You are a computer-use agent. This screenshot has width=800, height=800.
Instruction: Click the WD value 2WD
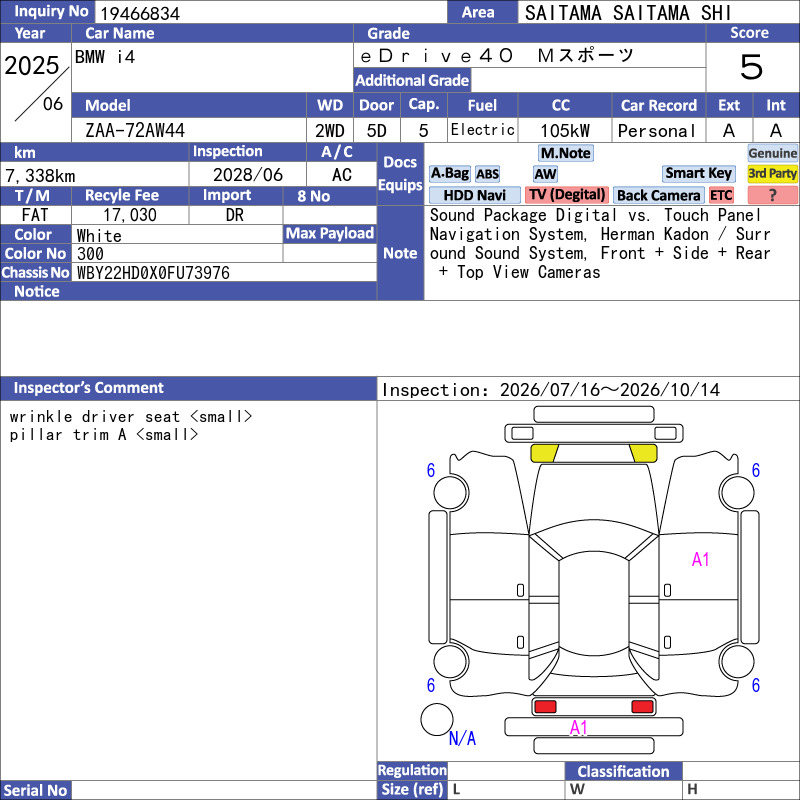330,131
